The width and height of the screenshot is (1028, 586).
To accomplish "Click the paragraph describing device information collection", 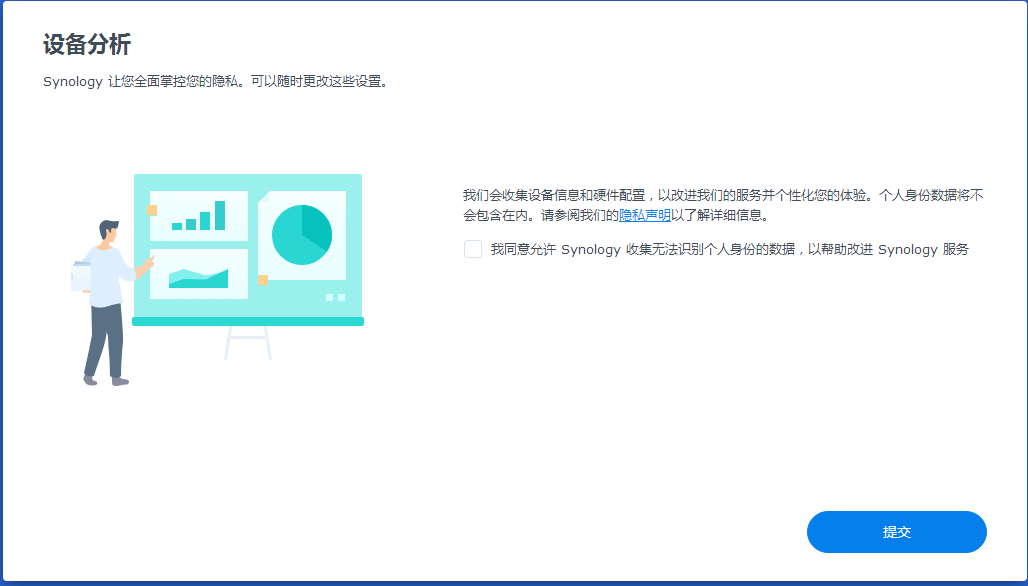I will pyautogui.click(x=722, y=205).
